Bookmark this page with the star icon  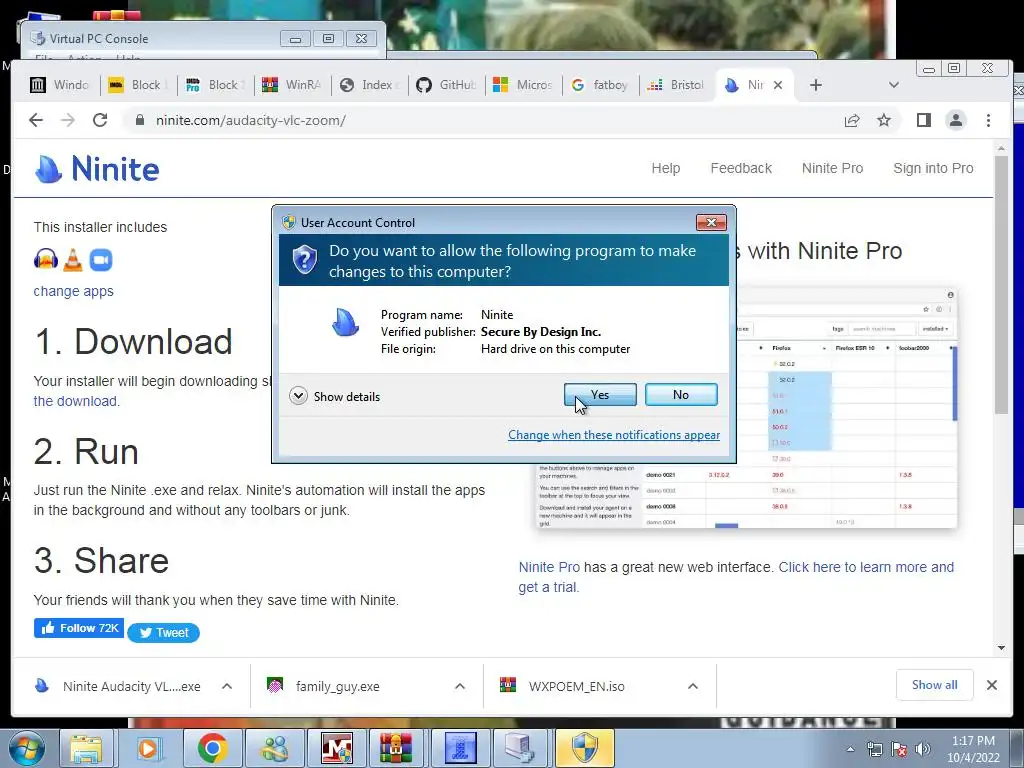[884, 120]
